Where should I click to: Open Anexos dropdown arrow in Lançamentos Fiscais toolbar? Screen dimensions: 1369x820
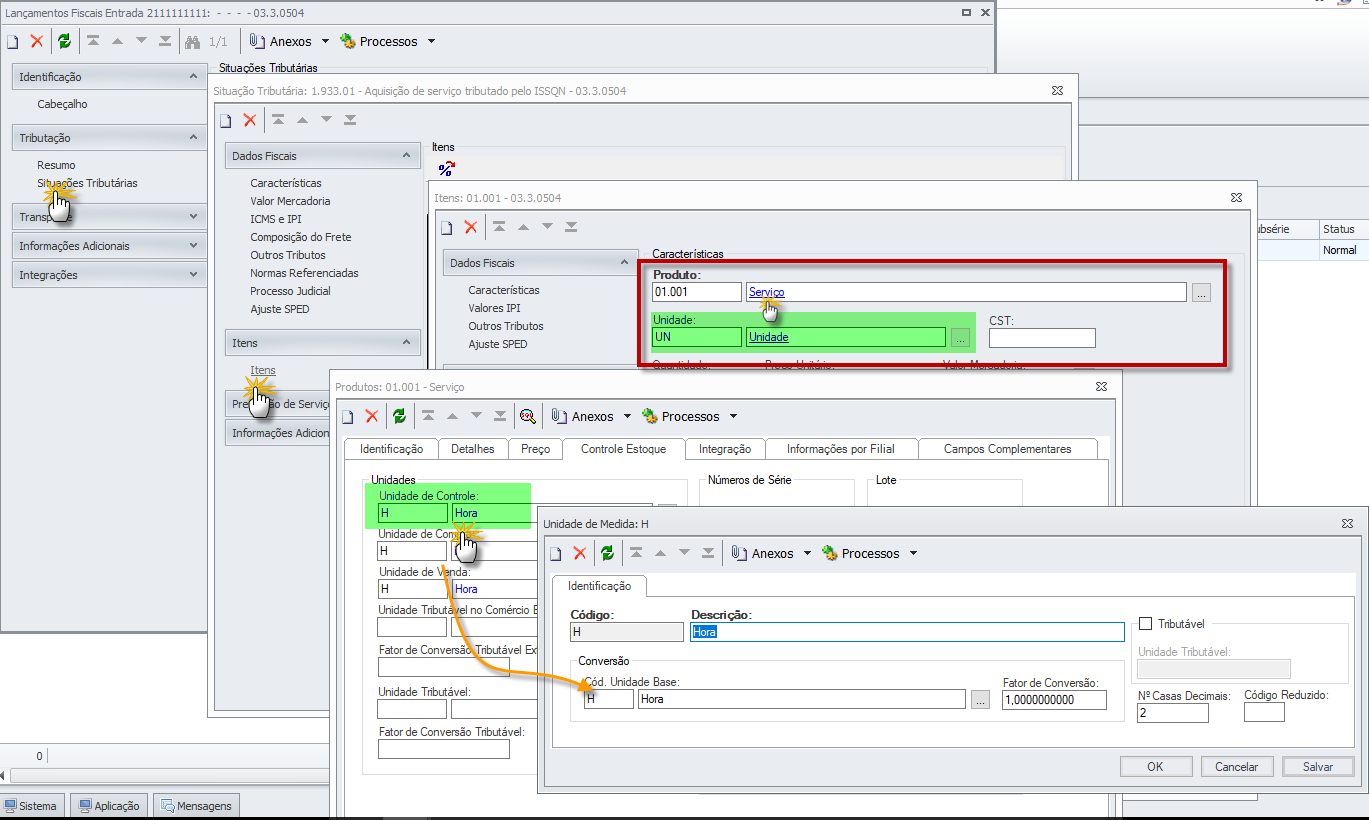tap(324, 42)
